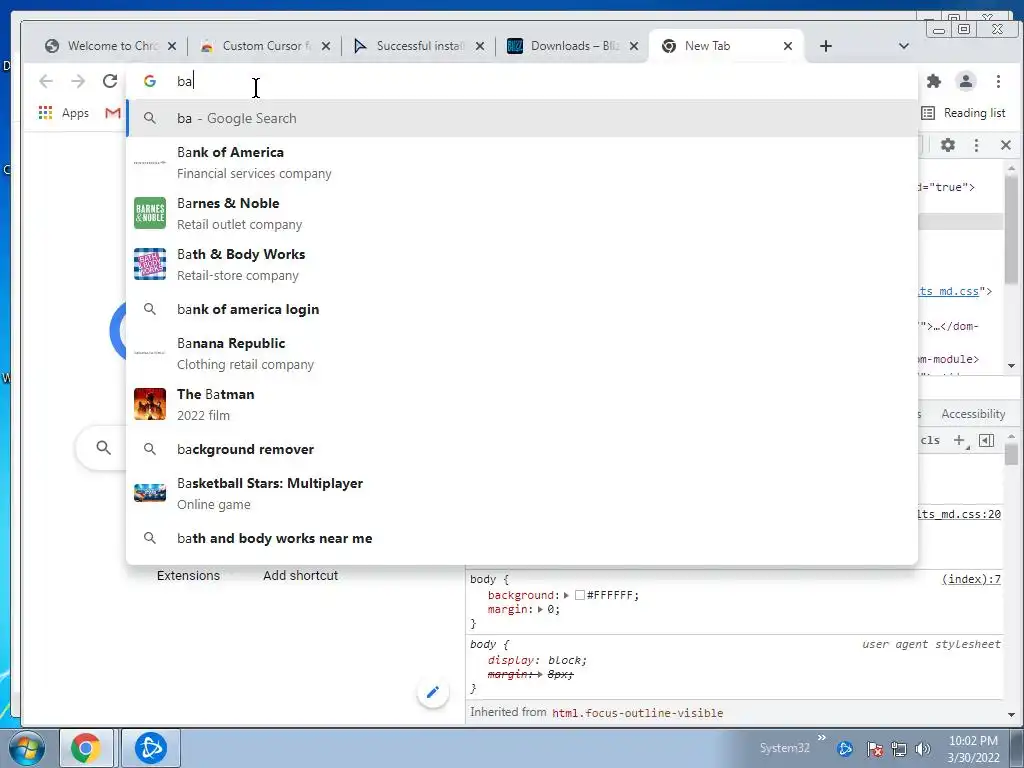Open the tab search dropdown arrow
Image resolution: width=1024 pixels, height=768 pixels.
904,46
